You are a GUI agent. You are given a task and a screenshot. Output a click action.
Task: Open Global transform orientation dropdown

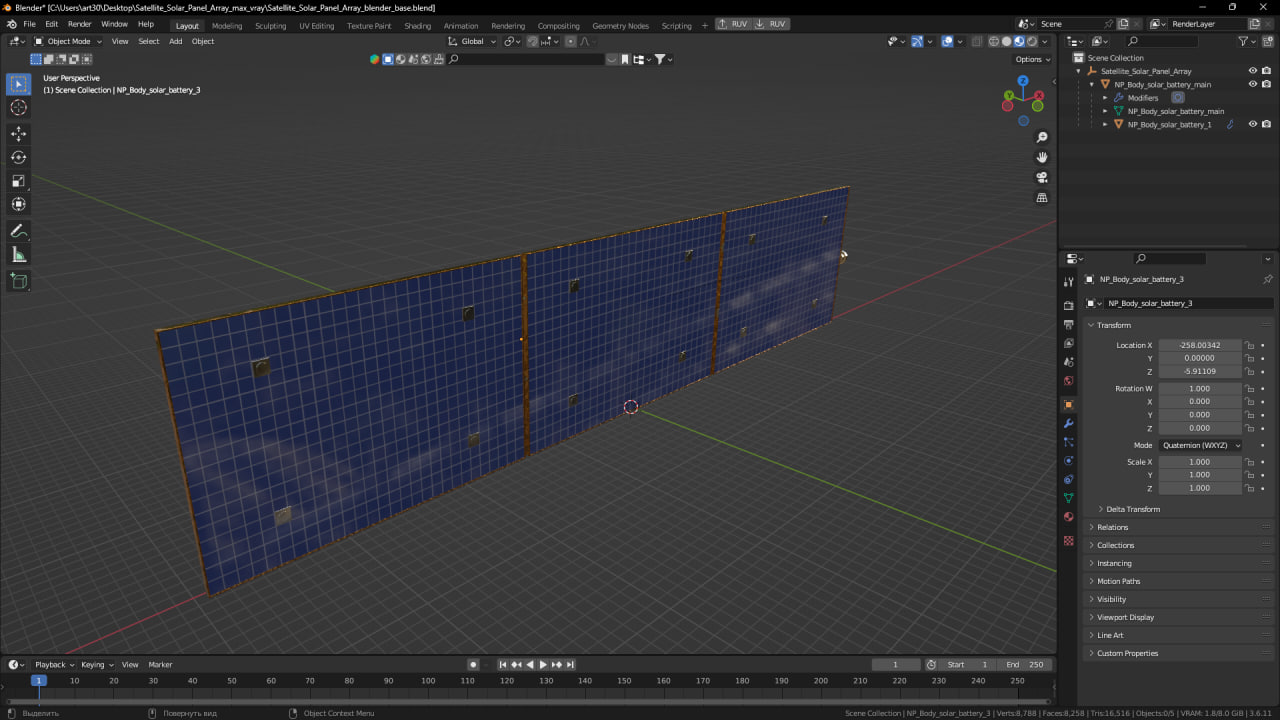click(470, 41)
